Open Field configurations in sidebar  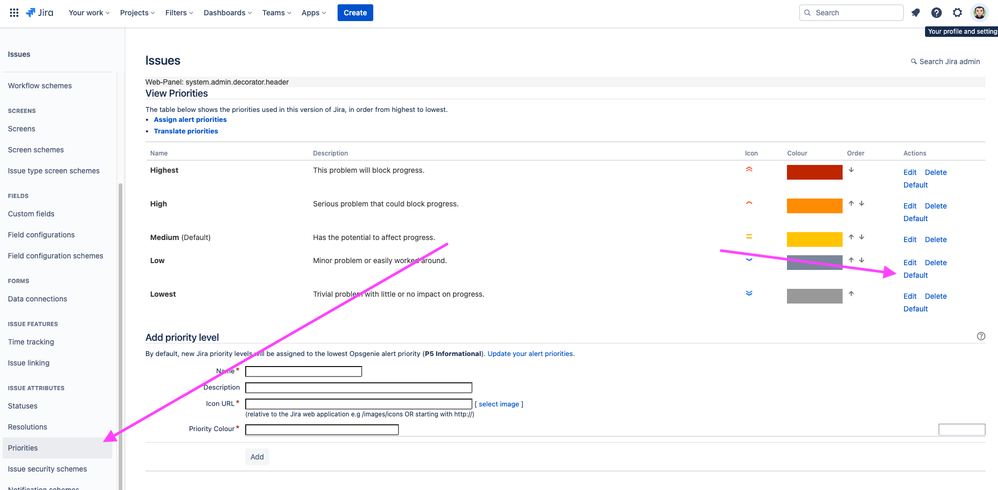(x=41, y=235)
